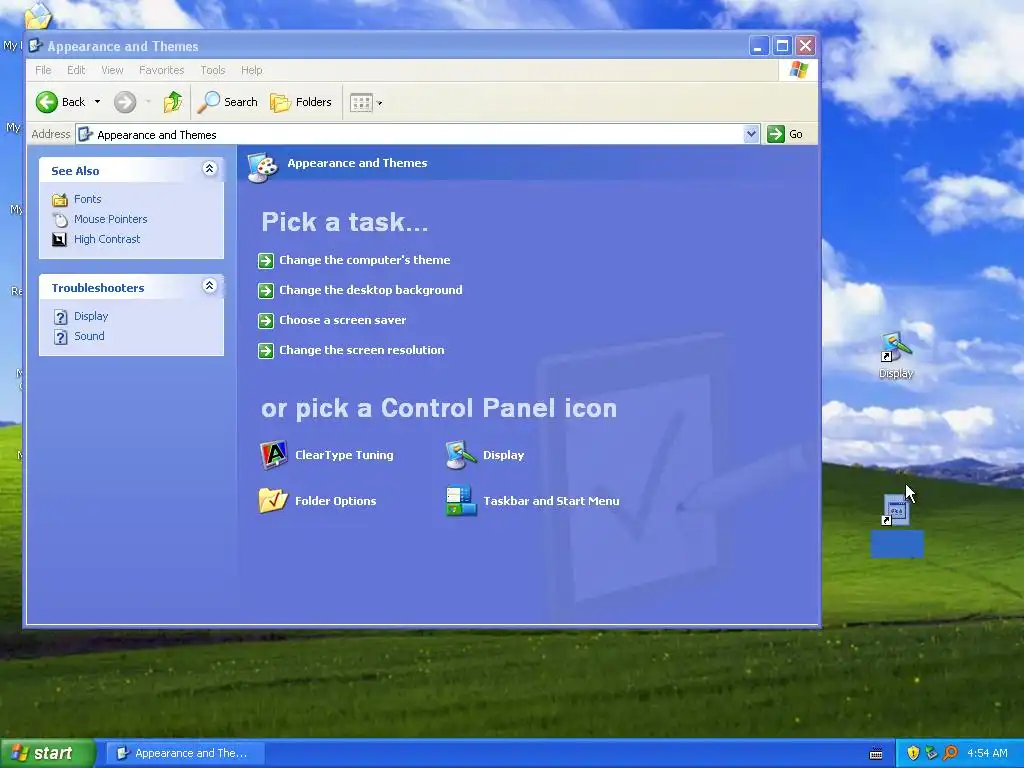Open the Display control panel icon
Viewport: 1024px width, 768px height.
(461, 455)
